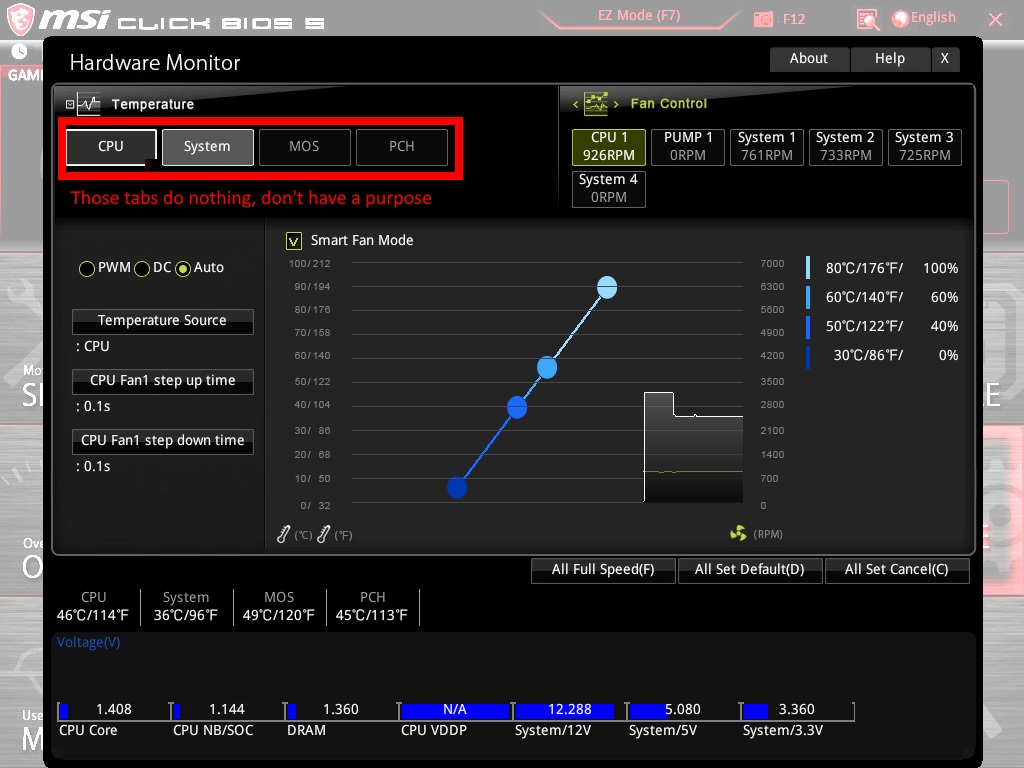Select the System 2 733RPM fan

pos(846,146)
